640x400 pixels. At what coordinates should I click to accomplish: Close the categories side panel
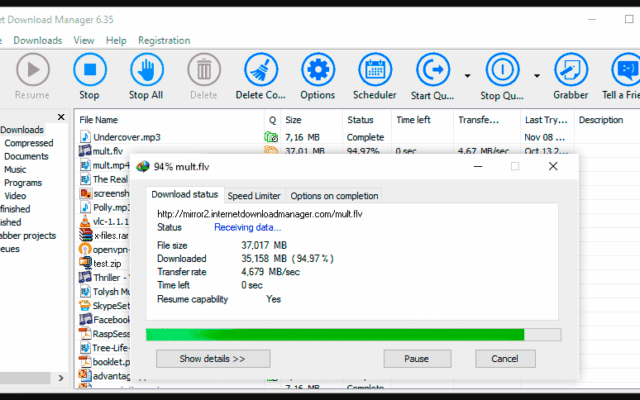point(61,117)
